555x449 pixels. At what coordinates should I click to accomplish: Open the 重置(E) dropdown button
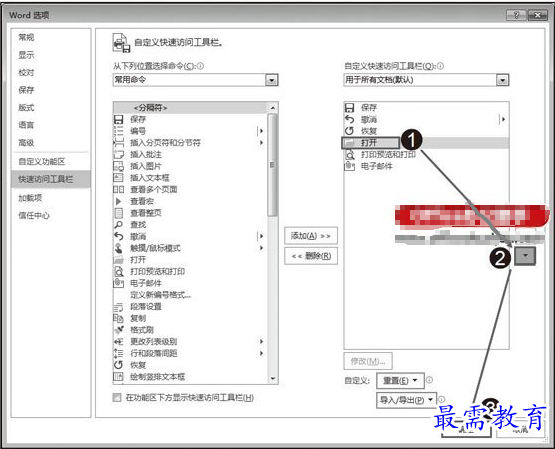coord(400,381)
